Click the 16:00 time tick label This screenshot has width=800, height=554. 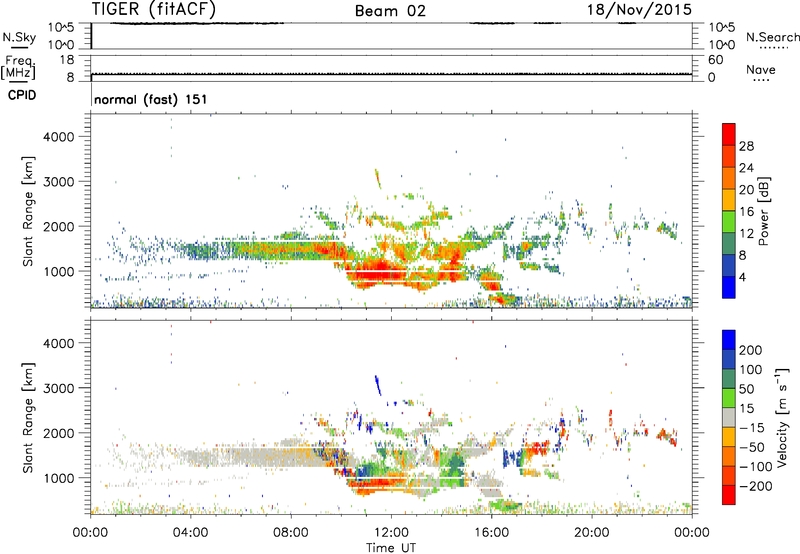[x=491, y=533]
